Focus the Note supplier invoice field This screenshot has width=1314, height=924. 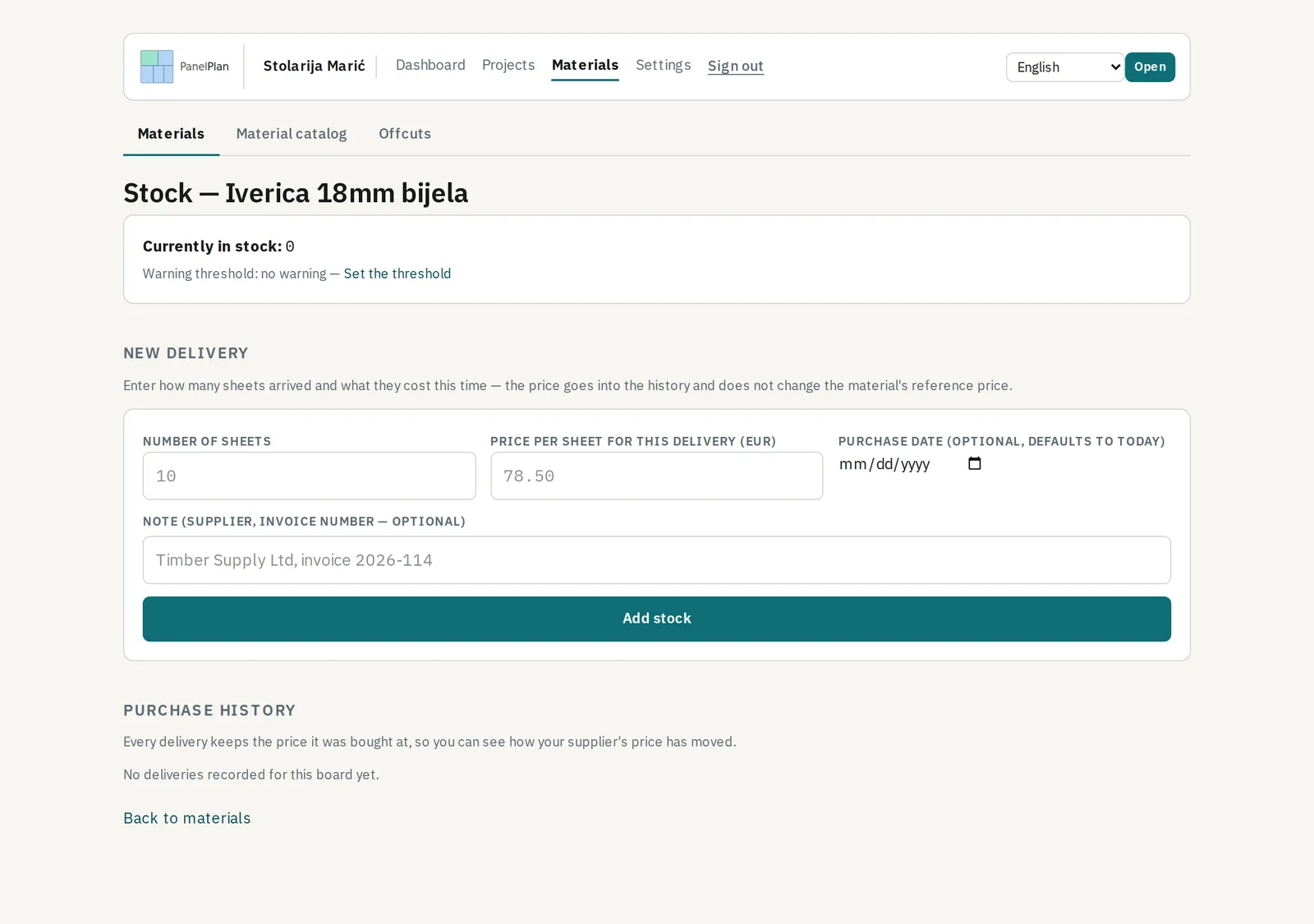[x=657, y=560]
